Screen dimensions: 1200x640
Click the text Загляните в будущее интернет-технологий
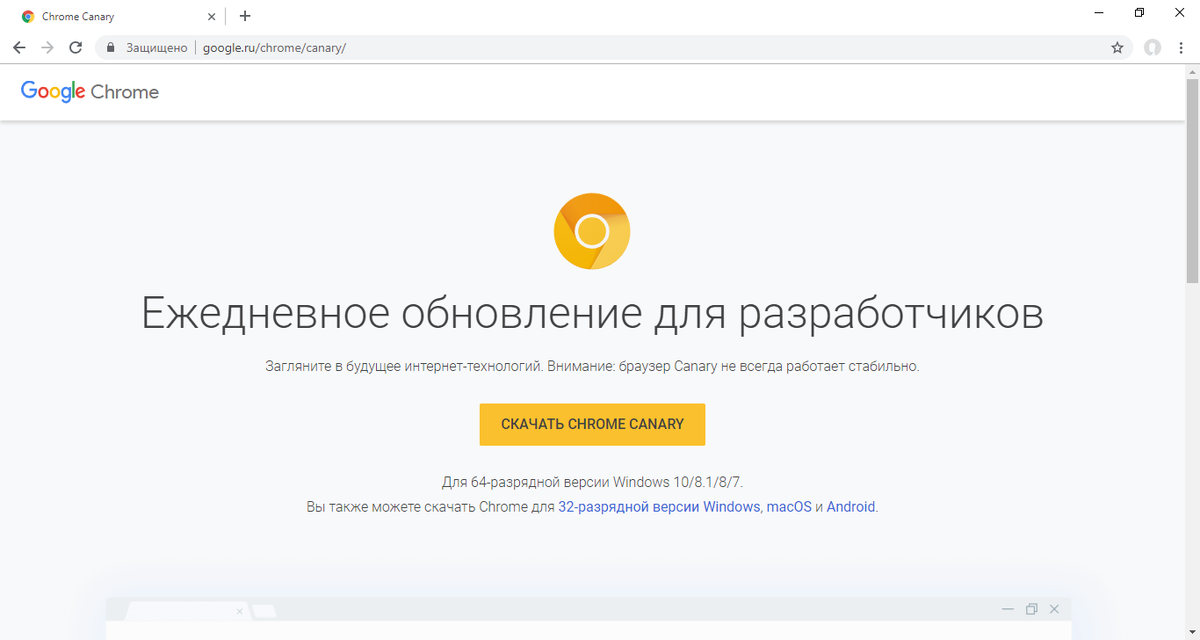[404, 367]
